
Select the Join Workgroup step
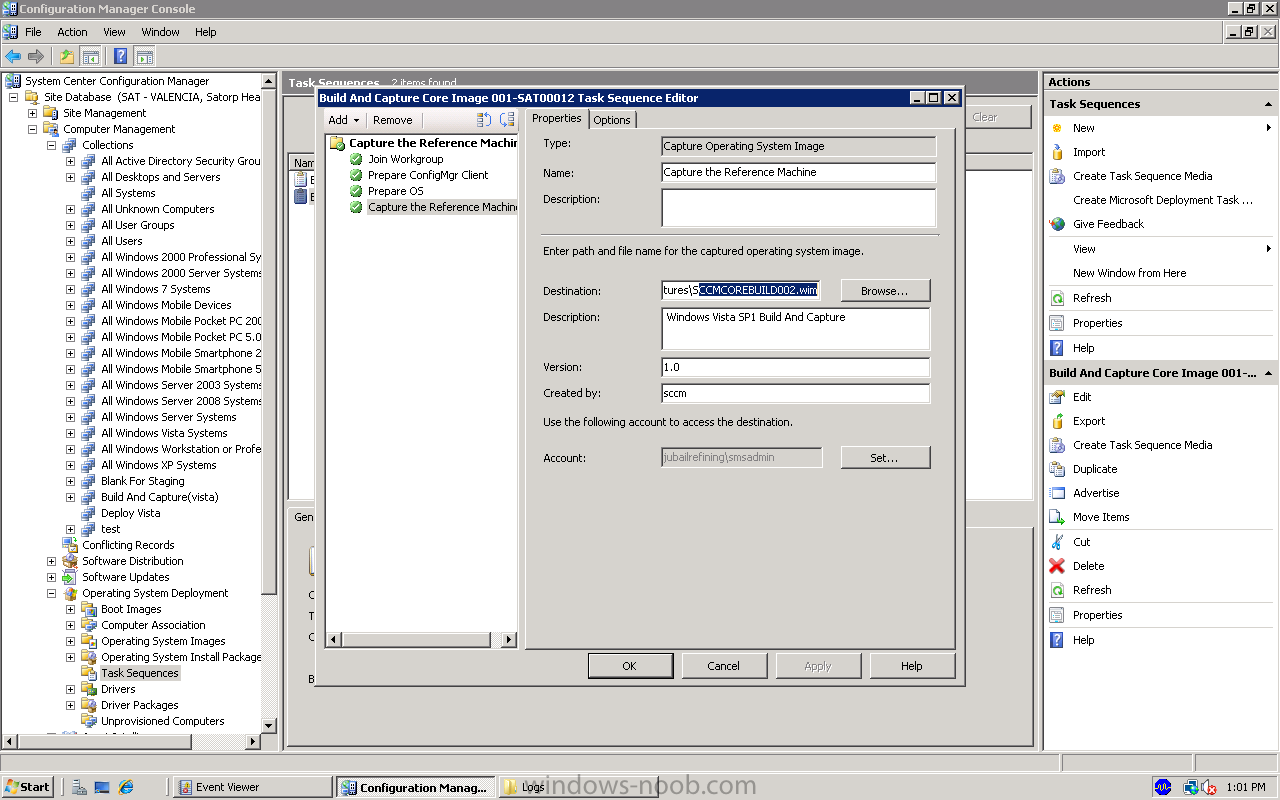coord(405,159)
